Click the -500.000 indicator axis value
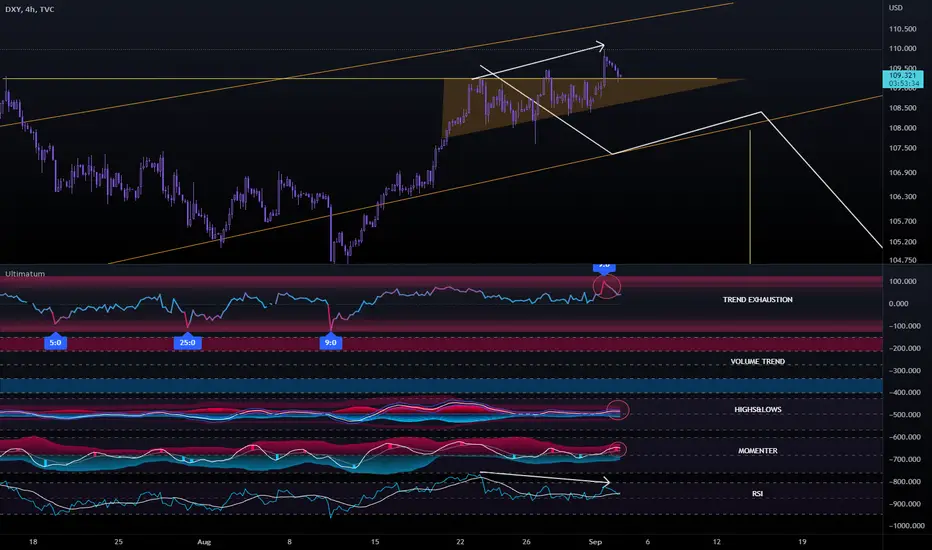Image resolution: width=932 pixels, height=550 pixels. coord(905,414)
